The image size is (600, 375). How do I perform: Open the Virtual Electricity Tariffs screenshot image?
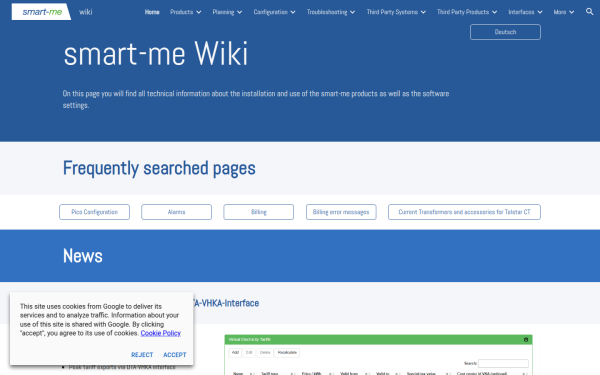coord(378,355)
